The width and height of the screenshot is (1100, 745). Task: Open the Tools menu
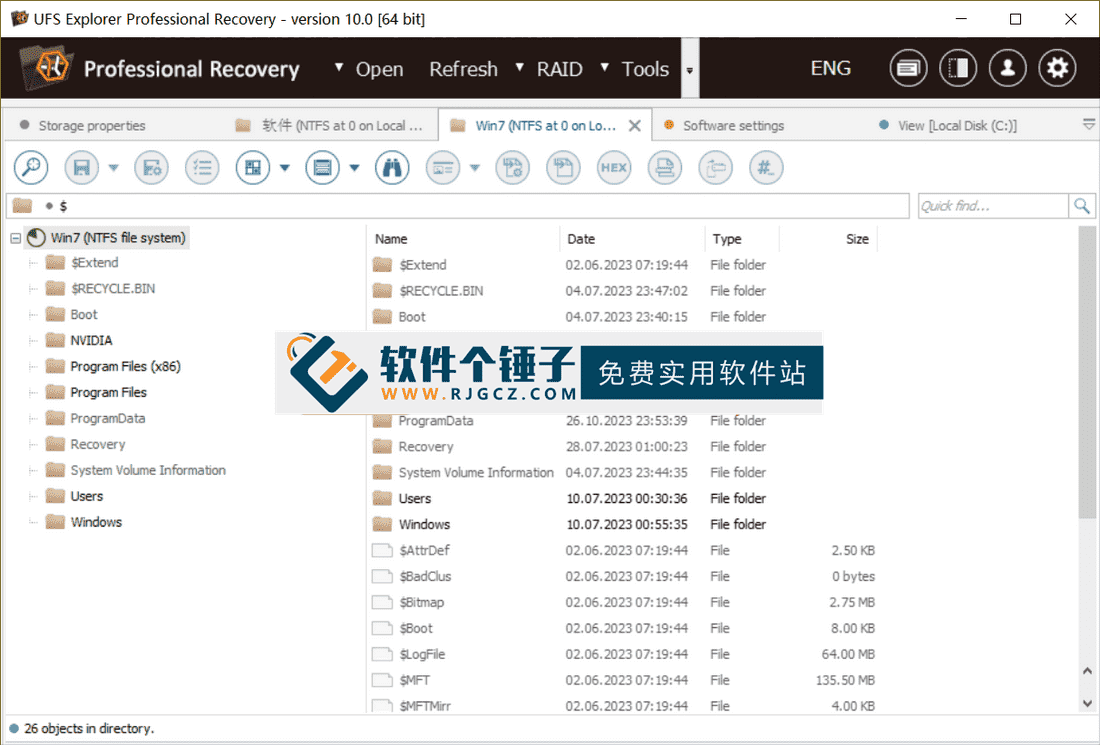(645, 68)
